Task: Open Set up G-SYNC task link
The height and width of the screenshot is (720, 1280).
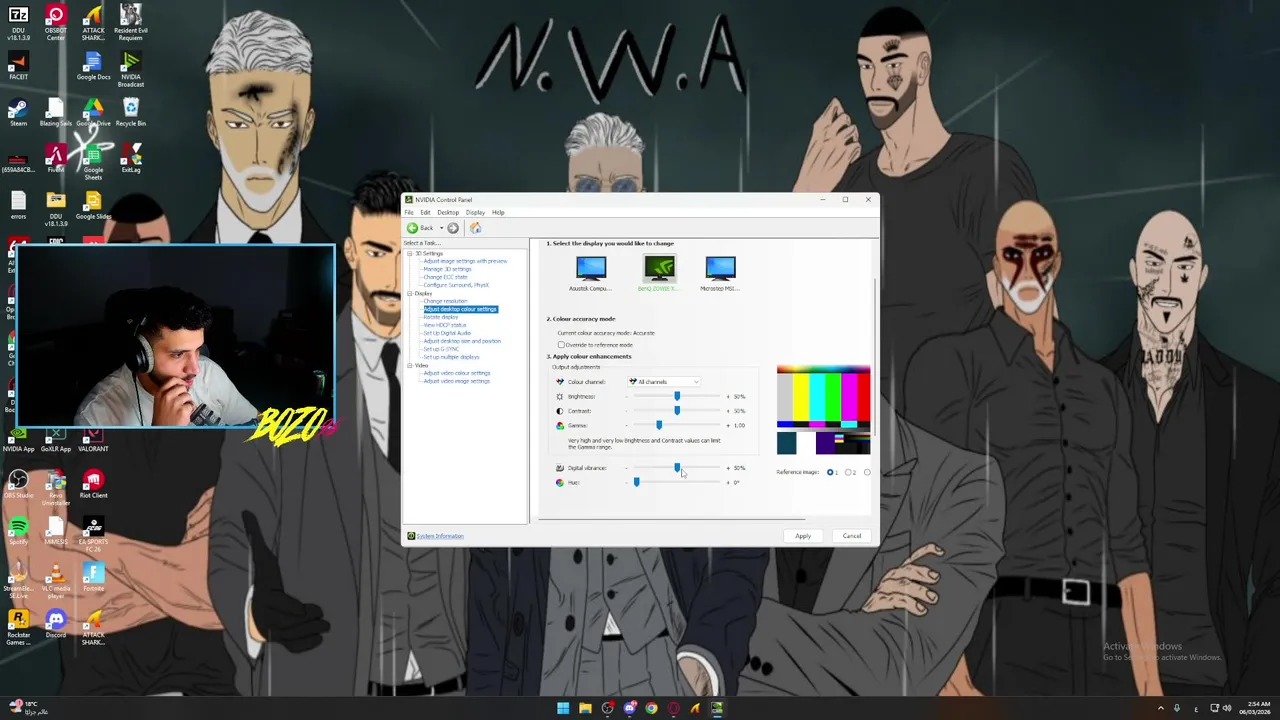Action: click(441, 349)
